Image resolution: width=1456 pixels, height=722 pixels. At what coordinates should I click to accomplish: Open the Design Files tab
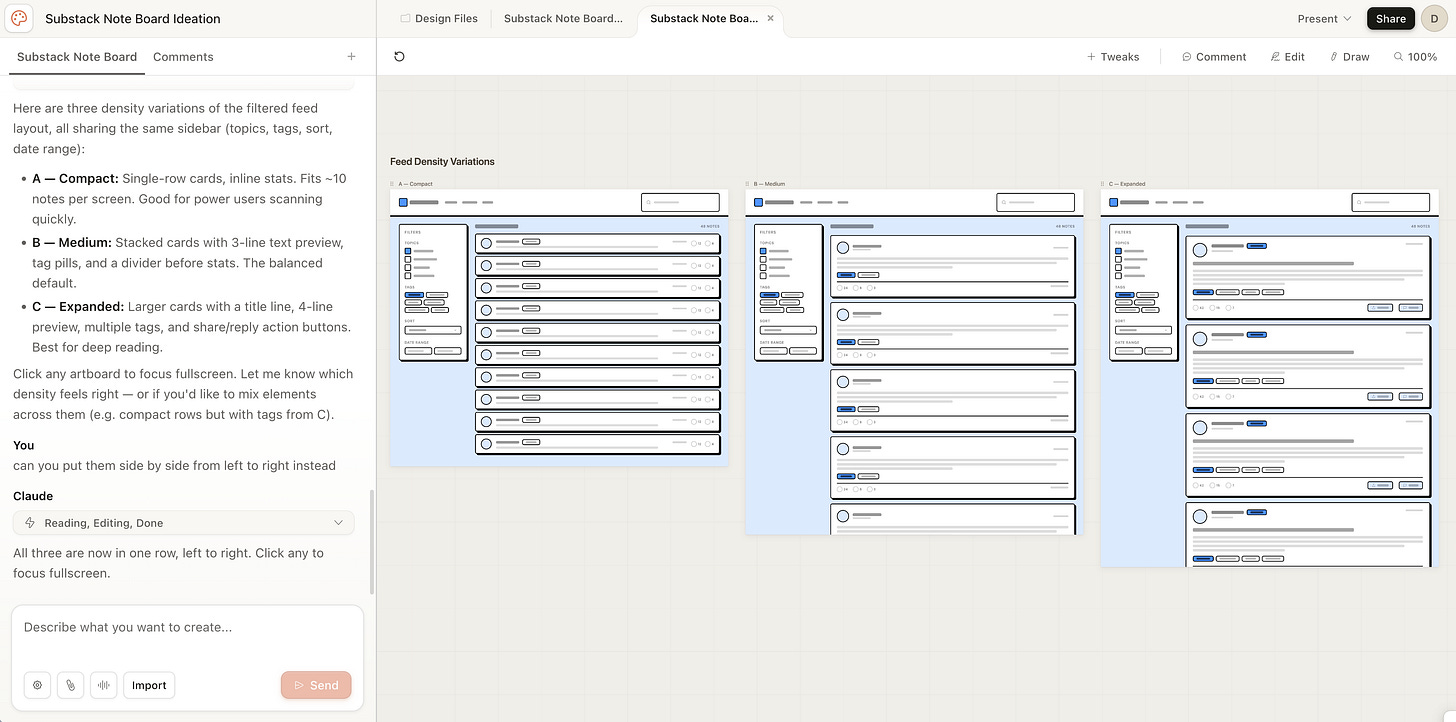coord(439,18)
